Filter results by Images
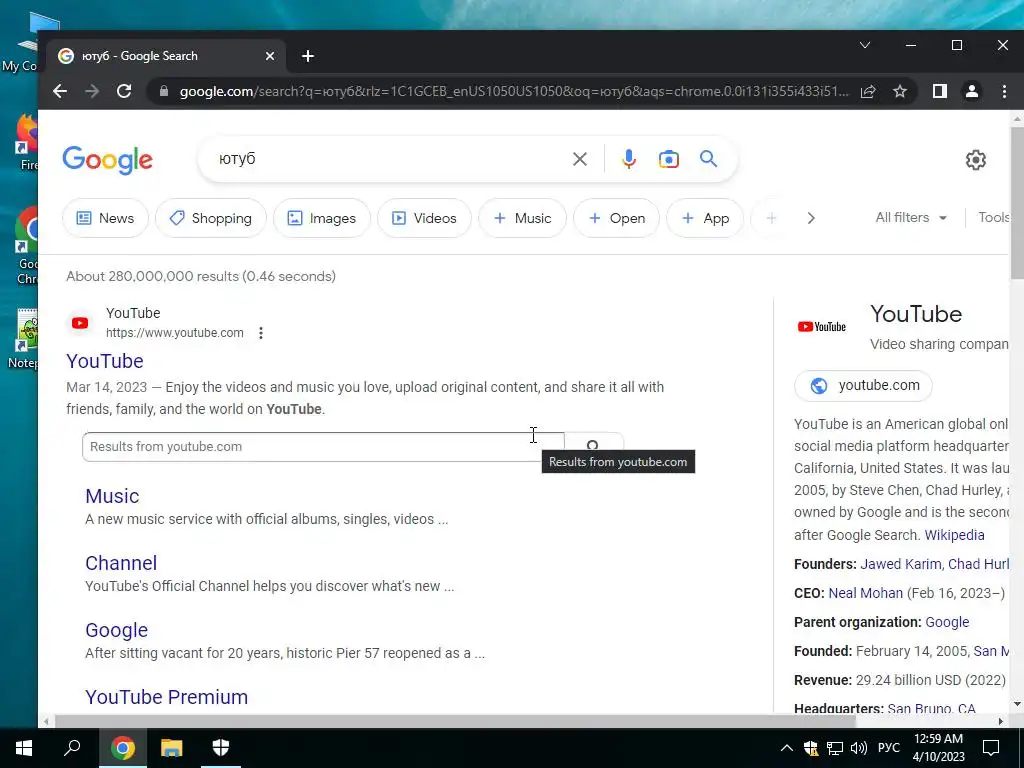 pos(322,218)
